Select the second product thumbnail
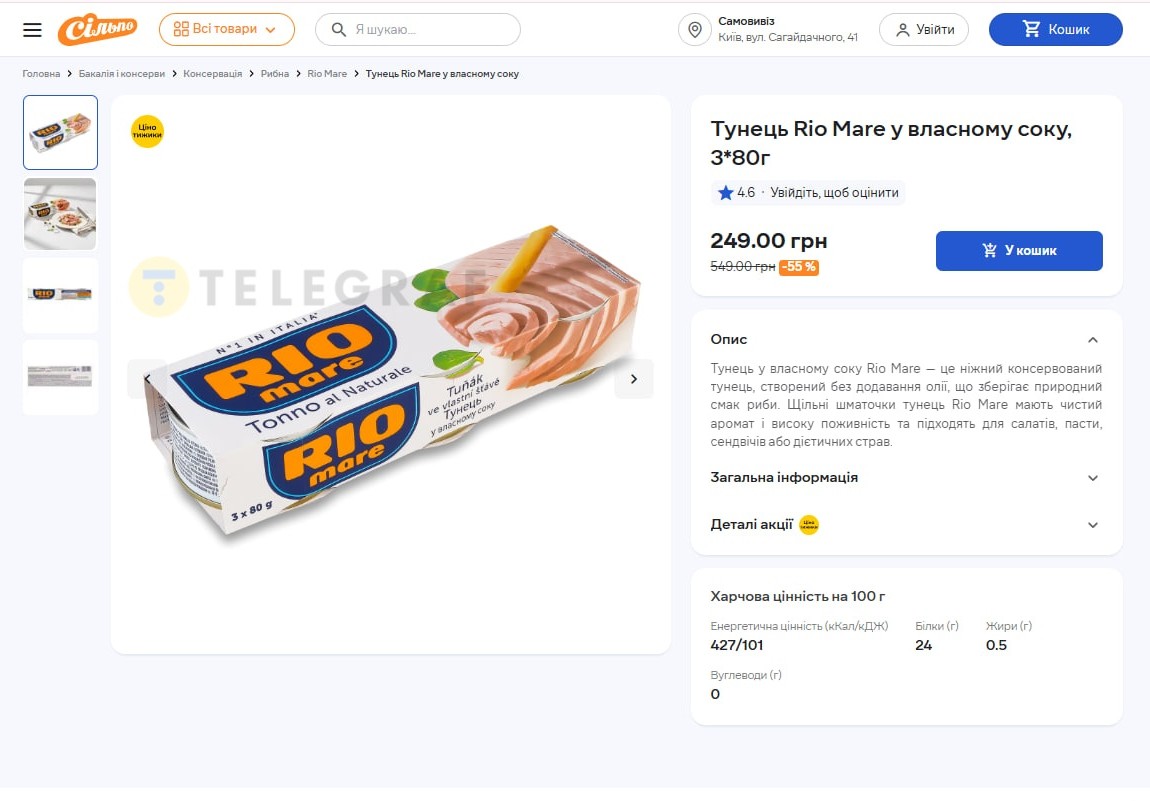 tap(60, 214)
